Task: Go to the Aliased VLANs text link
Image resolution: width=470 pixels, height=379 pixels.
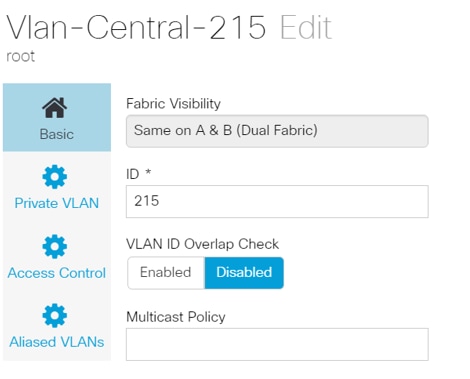Action: (57, 342)
